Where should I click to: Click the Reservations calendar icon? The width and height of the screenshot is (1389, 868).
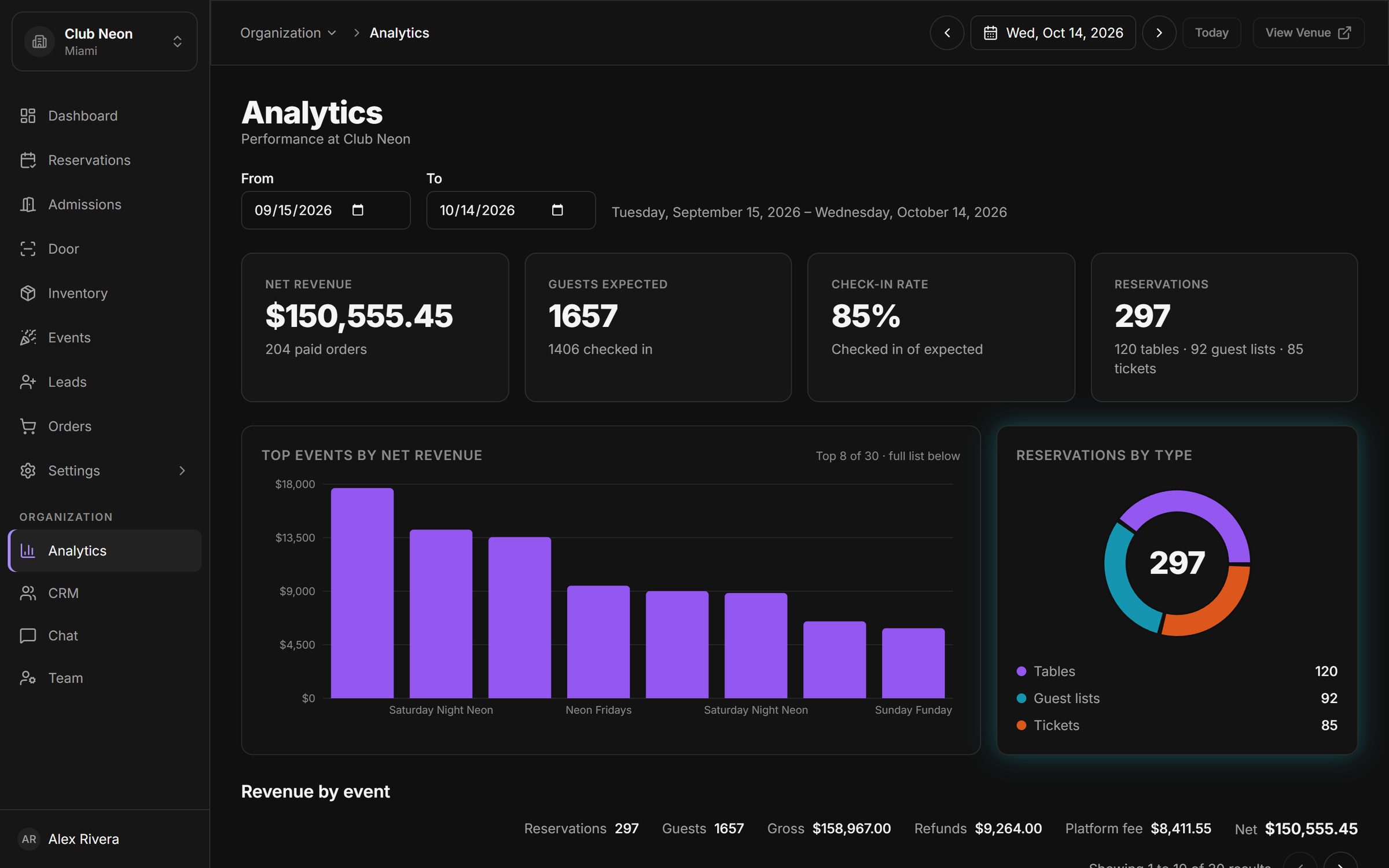tap(28, 160)
